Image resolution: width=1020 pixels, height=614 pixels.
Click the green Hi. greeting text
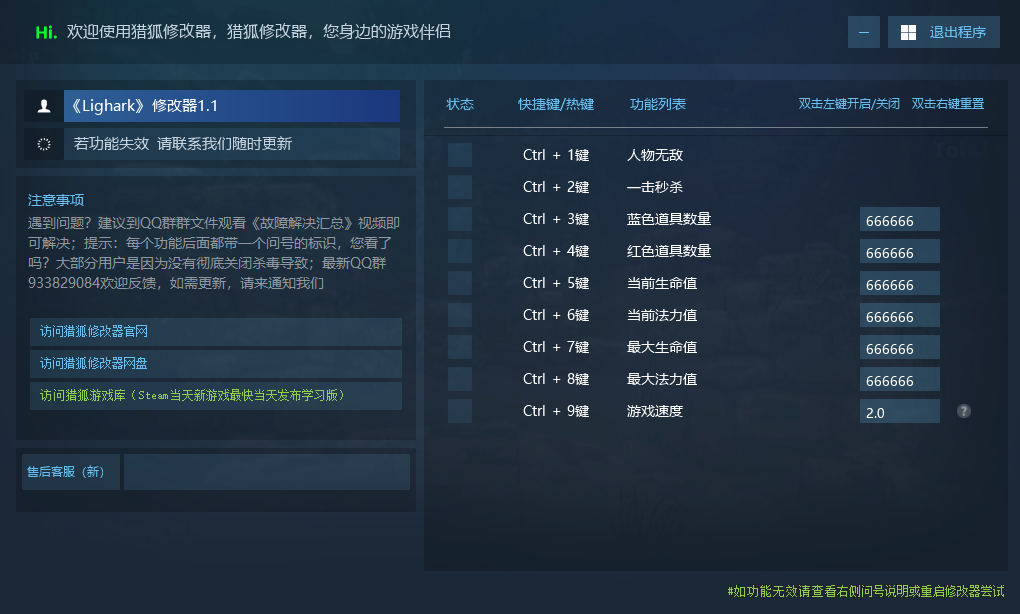pyautogui.click(x=46, y=32)
